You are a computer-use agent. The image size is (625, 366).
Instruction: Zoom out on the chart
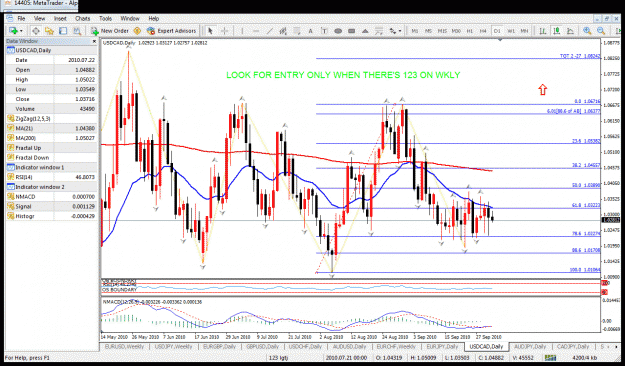click(601, 31)
